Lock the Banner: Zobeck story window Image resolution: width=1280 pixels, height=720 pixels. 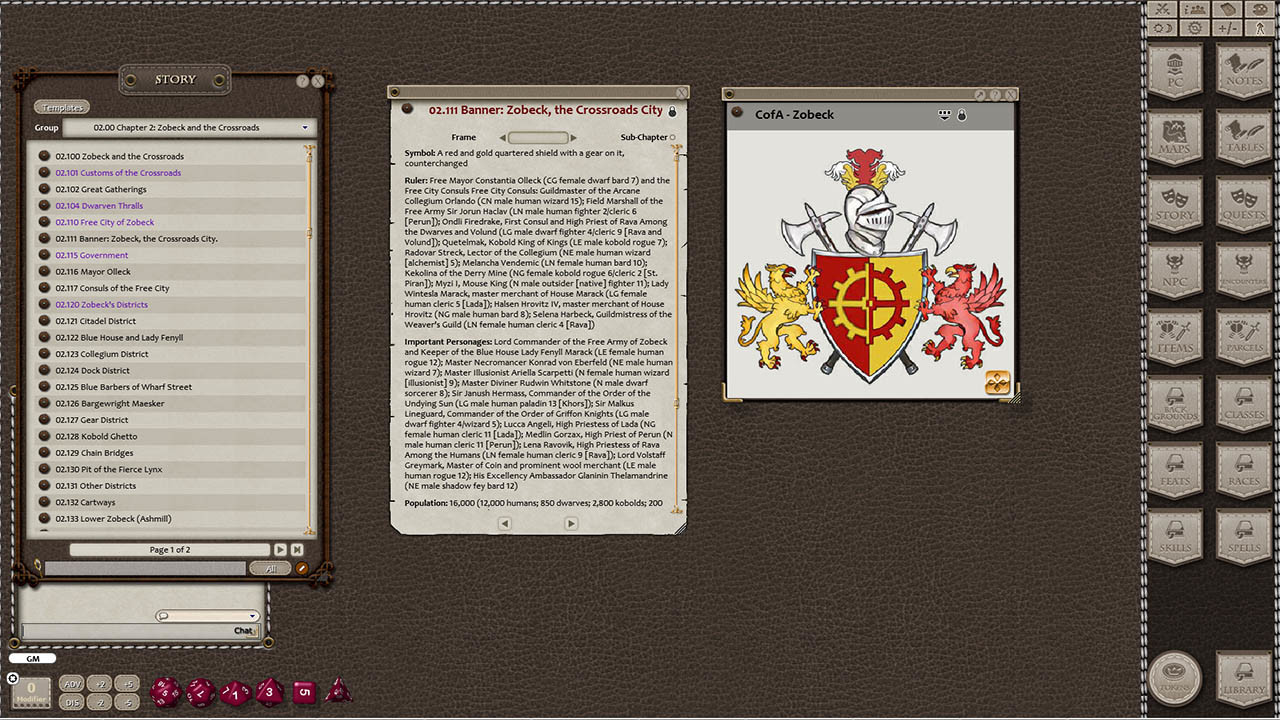point(672,112)
